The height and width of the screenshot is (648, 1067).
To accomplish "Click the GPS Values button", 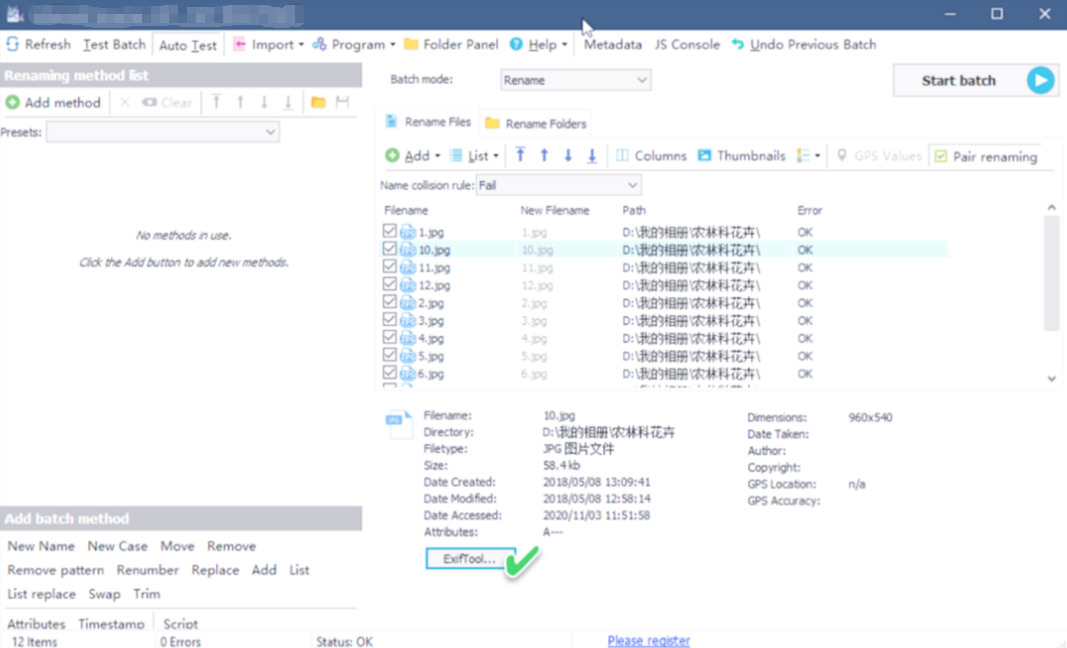I will coord(879,156).
